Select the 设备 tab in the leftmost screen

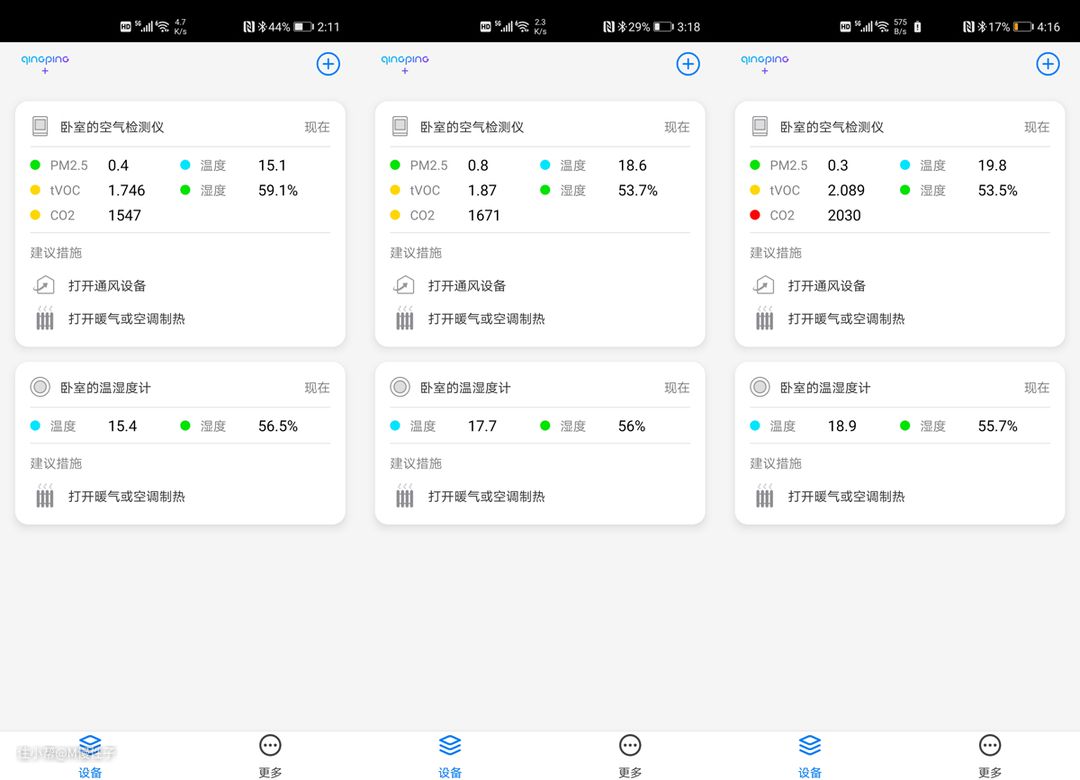[x=90, y=755]
